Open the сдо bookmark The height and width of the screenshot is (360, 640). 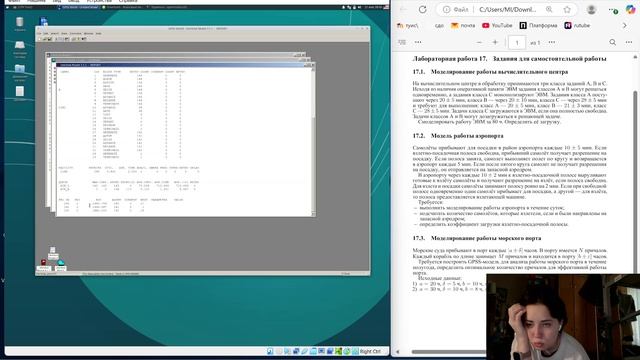(x=439, y=25)
